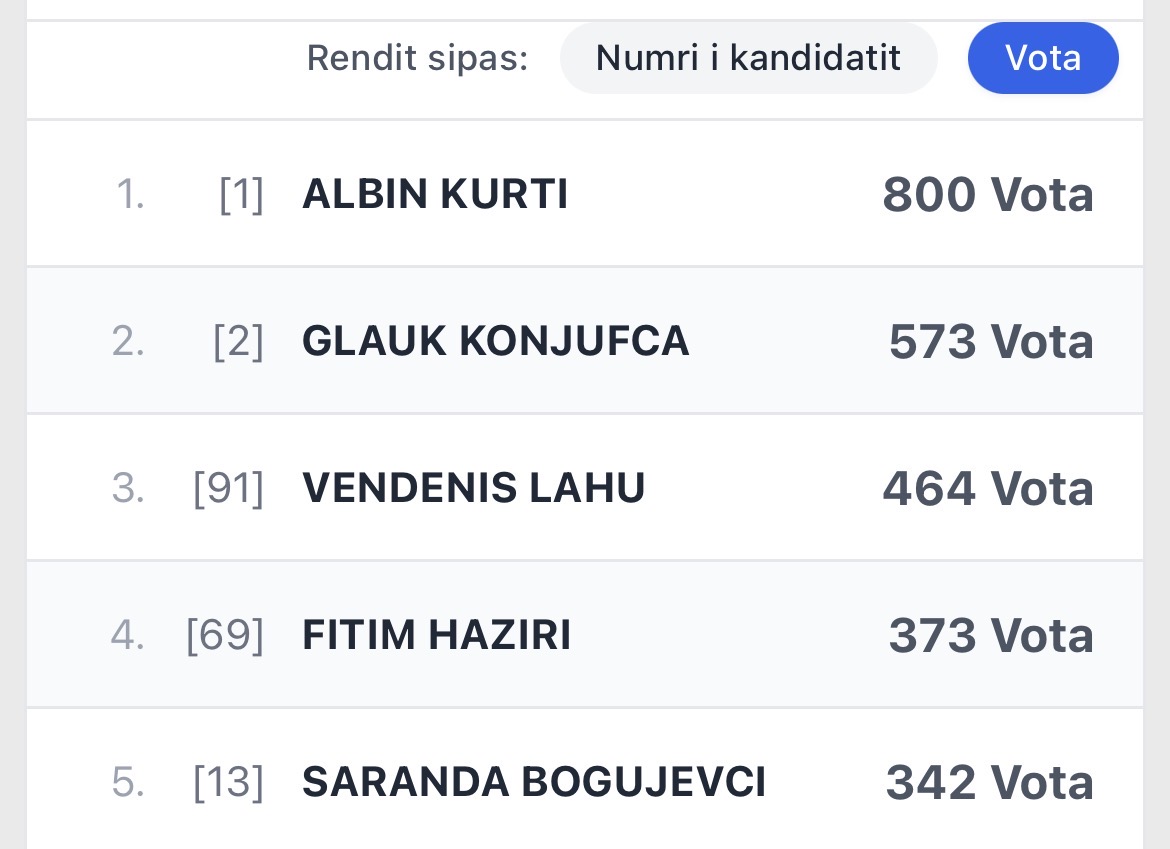Select rank 1. in the list
1170x849 pixels.
(x=130, y=194)
